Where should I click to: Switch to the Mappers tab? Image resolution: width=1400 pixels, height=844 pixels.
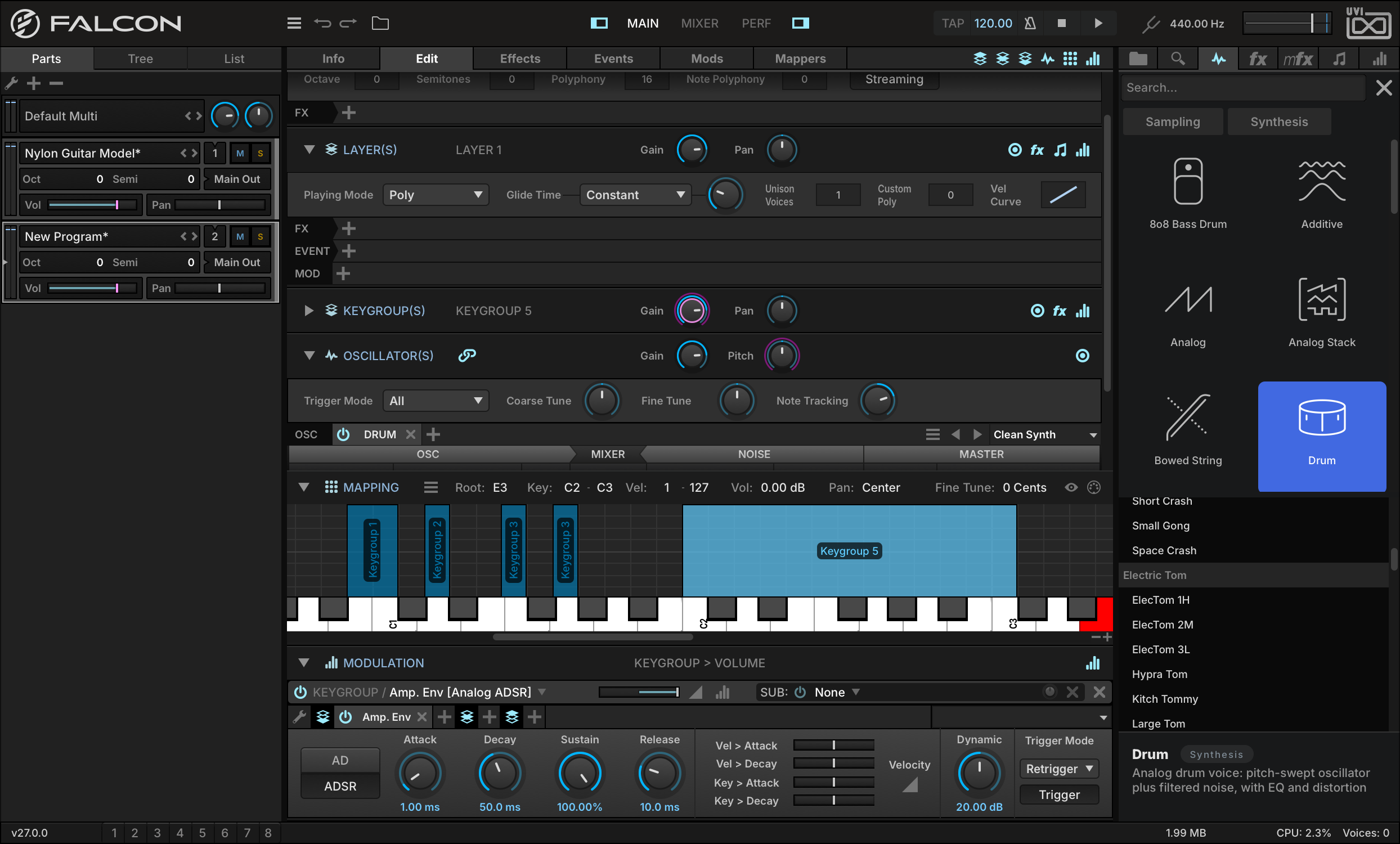[x=800, y=59]
